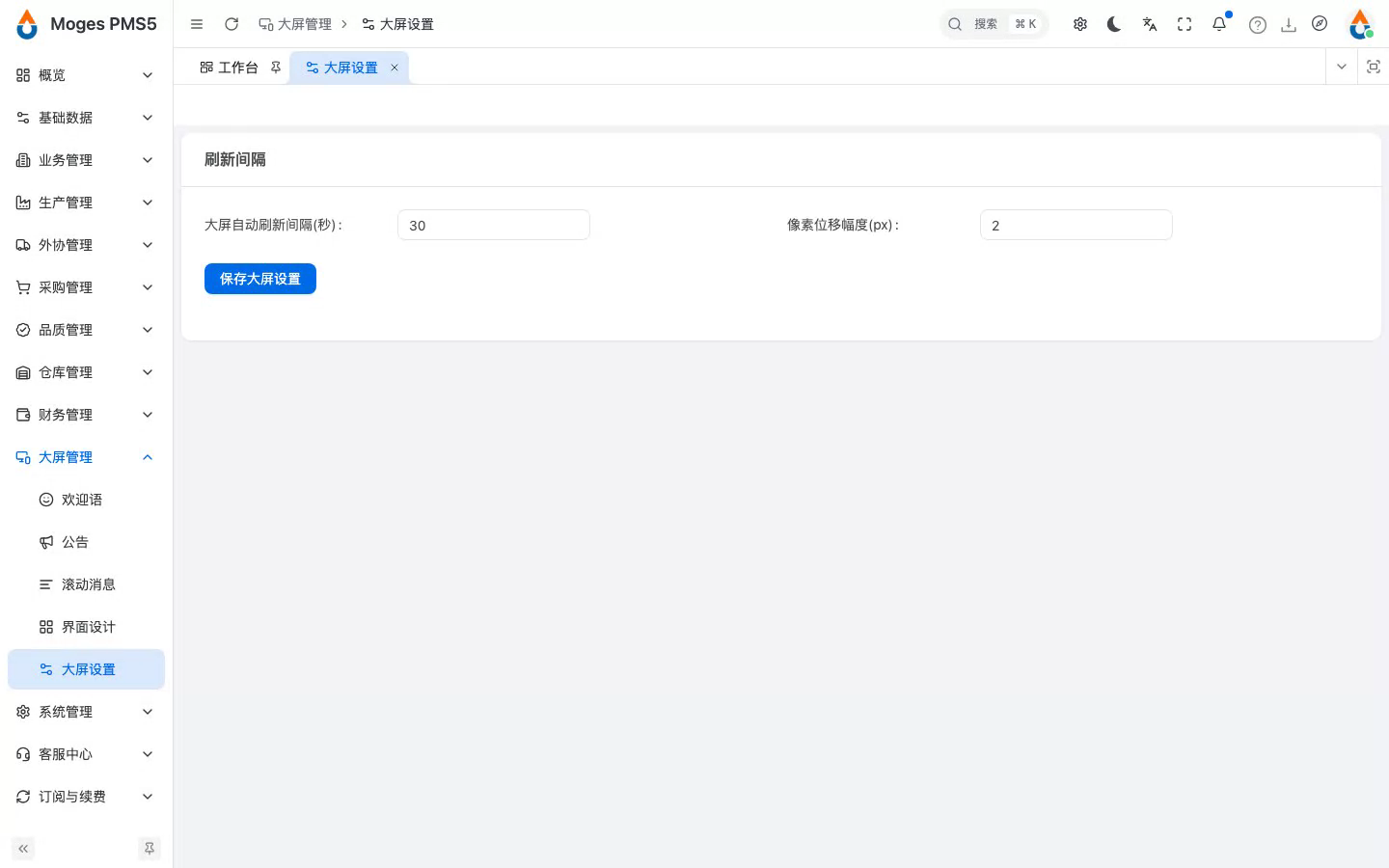Open the settings gear in top bar
Screen dimensions: 1389x868
(1080, 24)
